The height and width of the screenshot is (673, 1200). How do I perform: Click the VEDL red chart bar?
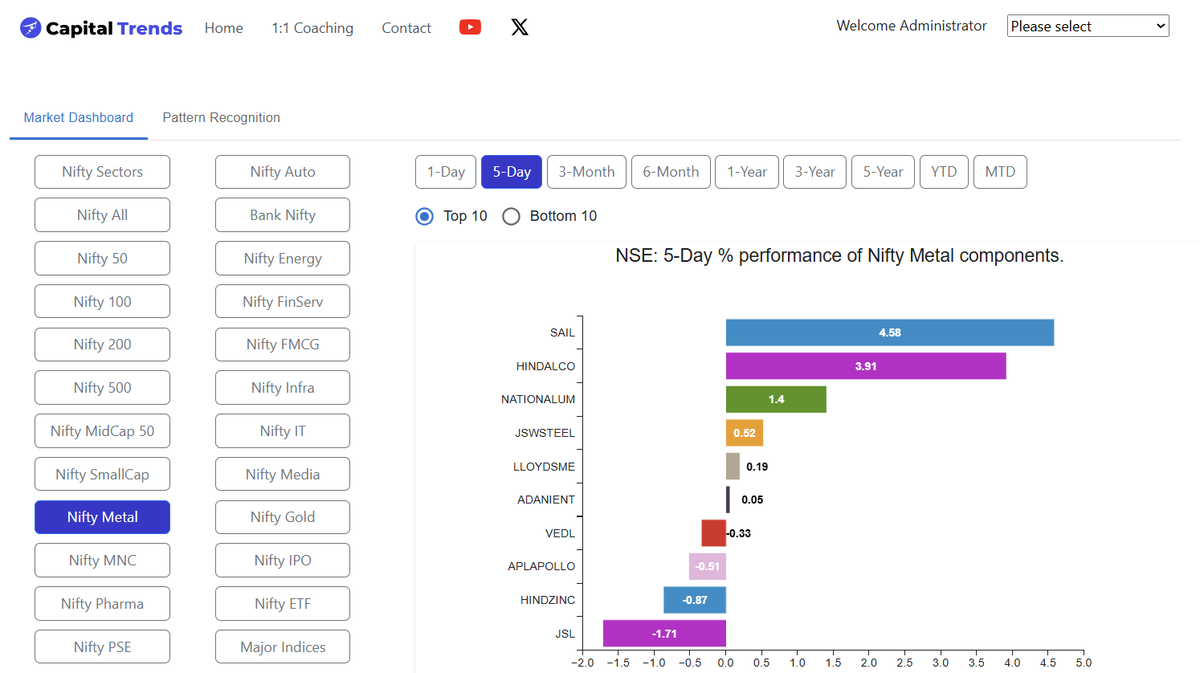[714, 533]
